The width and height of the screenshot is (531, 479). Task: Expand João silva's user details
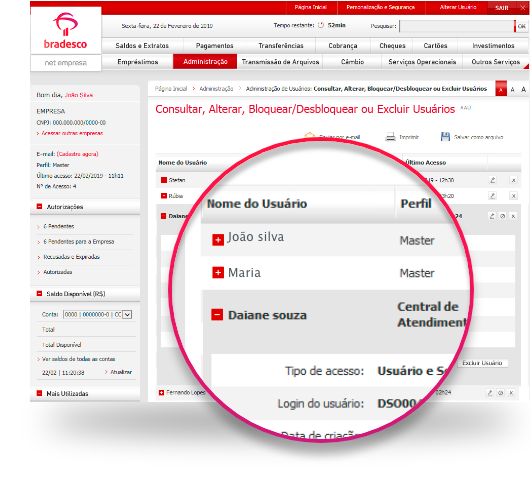(218, 240)
